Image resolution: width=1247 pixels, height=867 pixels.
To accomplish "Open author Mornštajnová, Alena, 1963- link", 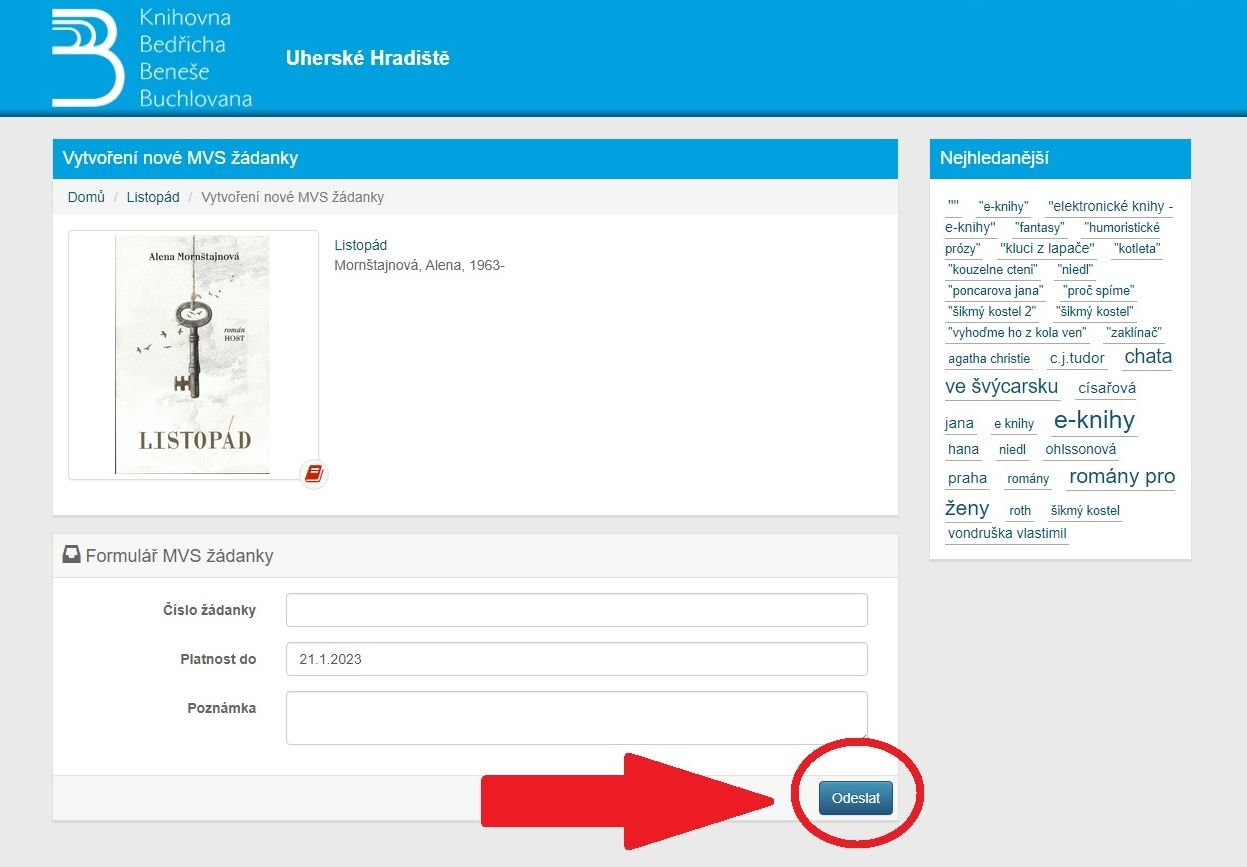I will 419,265.
